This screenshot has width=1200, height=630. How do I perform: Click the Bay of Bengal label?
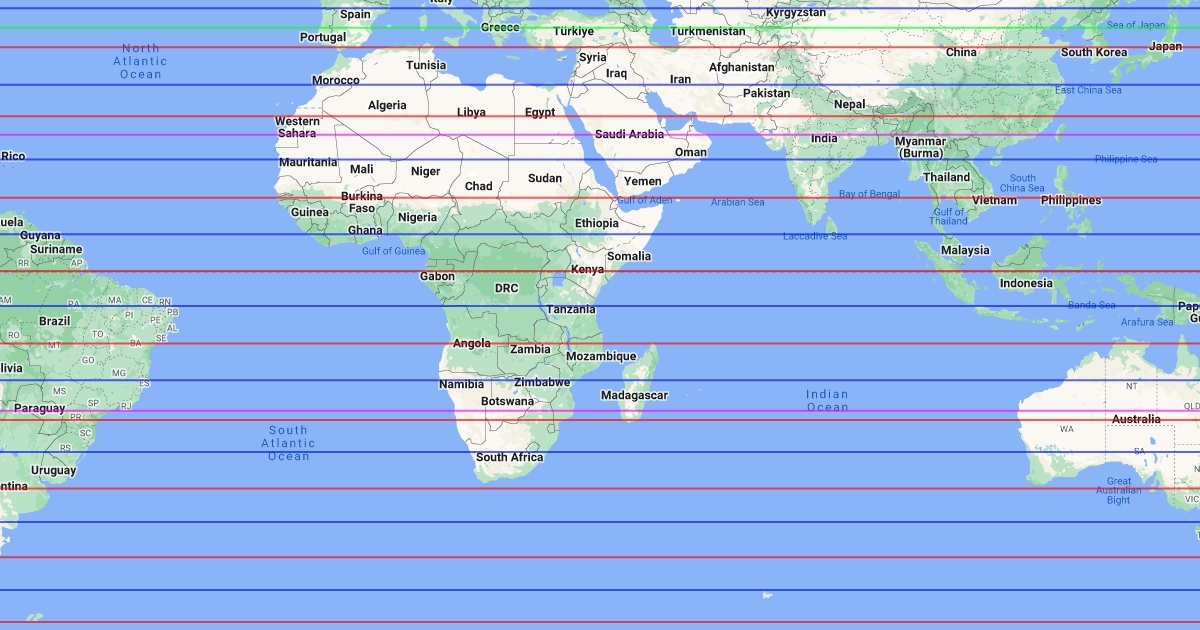[x=869, y=194]
